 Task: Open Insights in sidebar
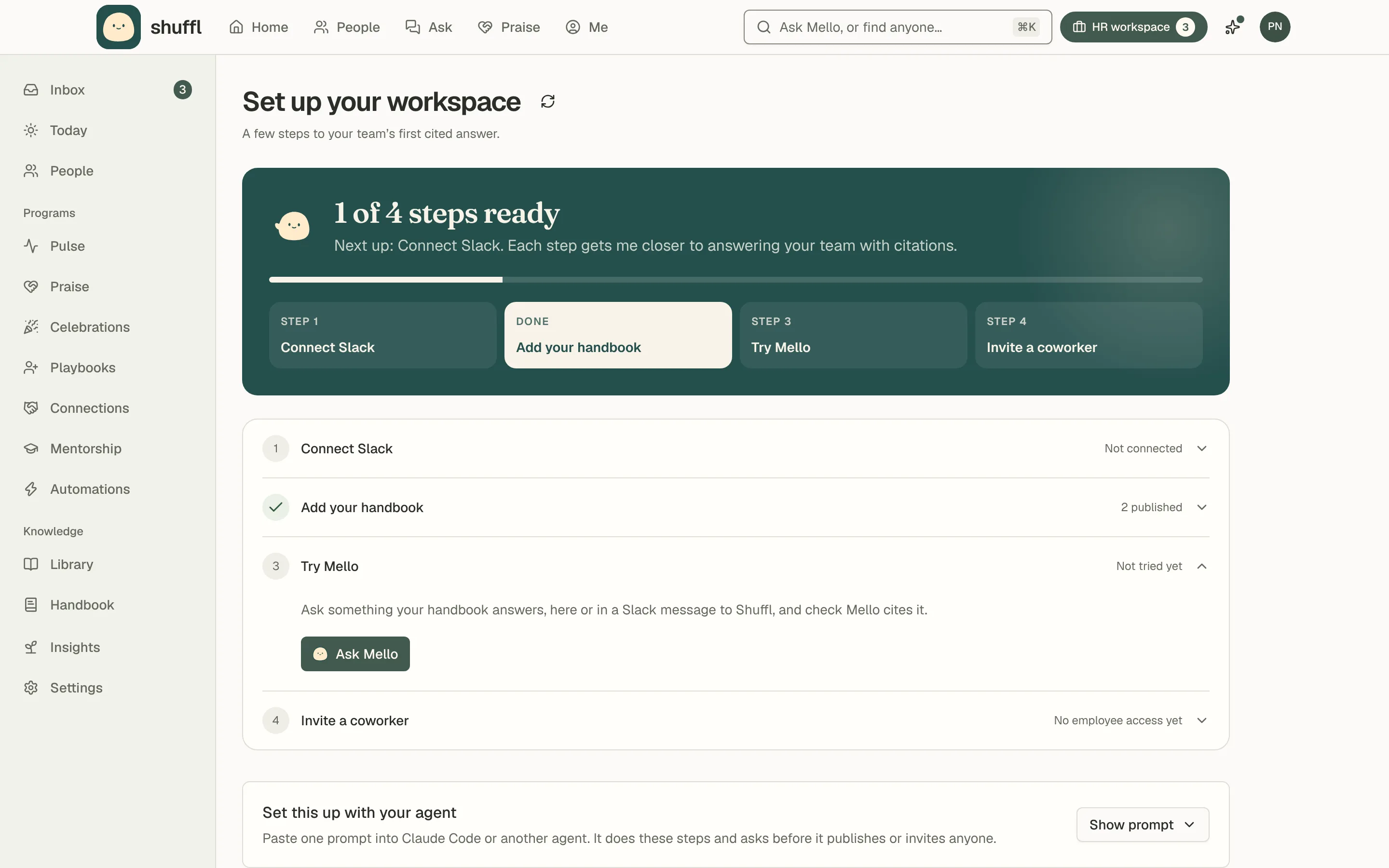108,647
